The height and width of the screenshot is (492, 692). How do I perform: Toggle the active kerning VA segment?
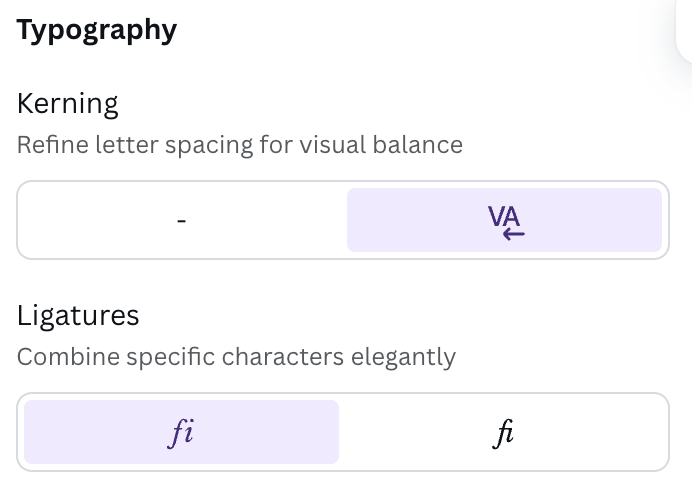(x=504, y=220)
